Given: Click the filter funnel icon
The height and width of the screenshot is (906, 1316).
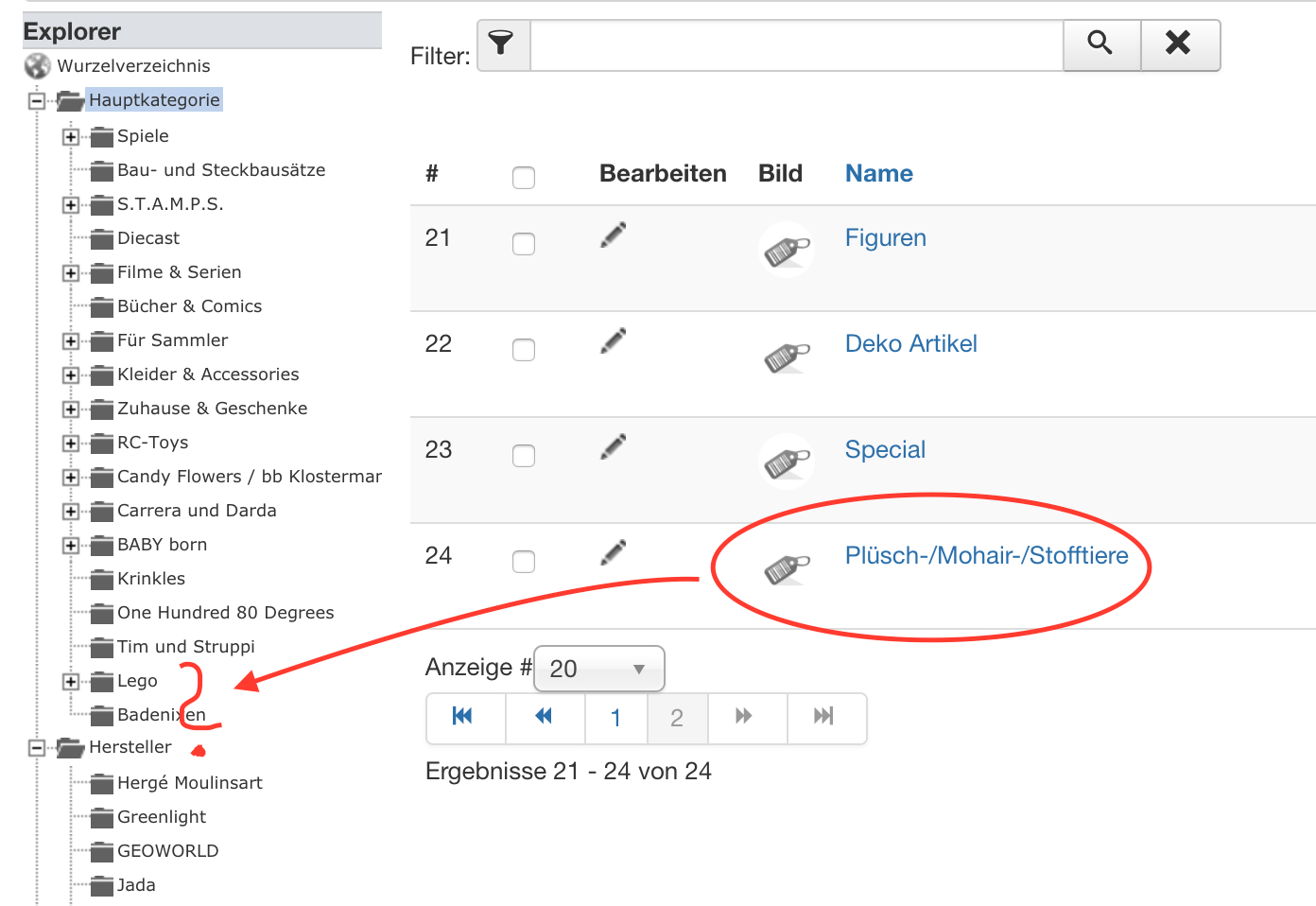Looking at the screenshot, I should [x=502, y=44].
